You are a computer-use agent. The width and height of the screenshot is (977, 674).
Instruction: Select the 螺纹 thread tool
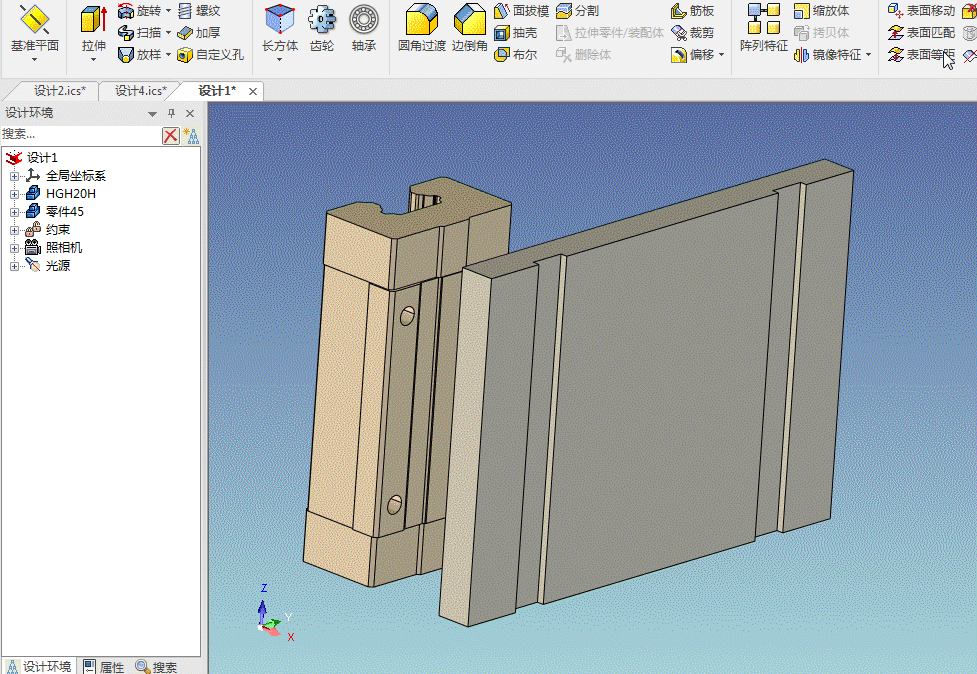pos(199,11)
